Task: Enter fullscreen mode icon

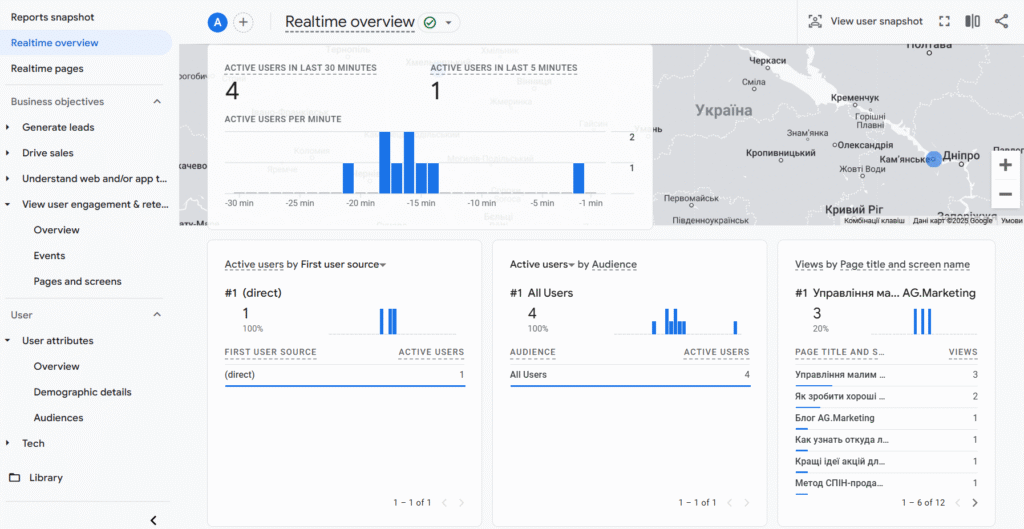Action: pyautogui.click(x=943, y=22)
